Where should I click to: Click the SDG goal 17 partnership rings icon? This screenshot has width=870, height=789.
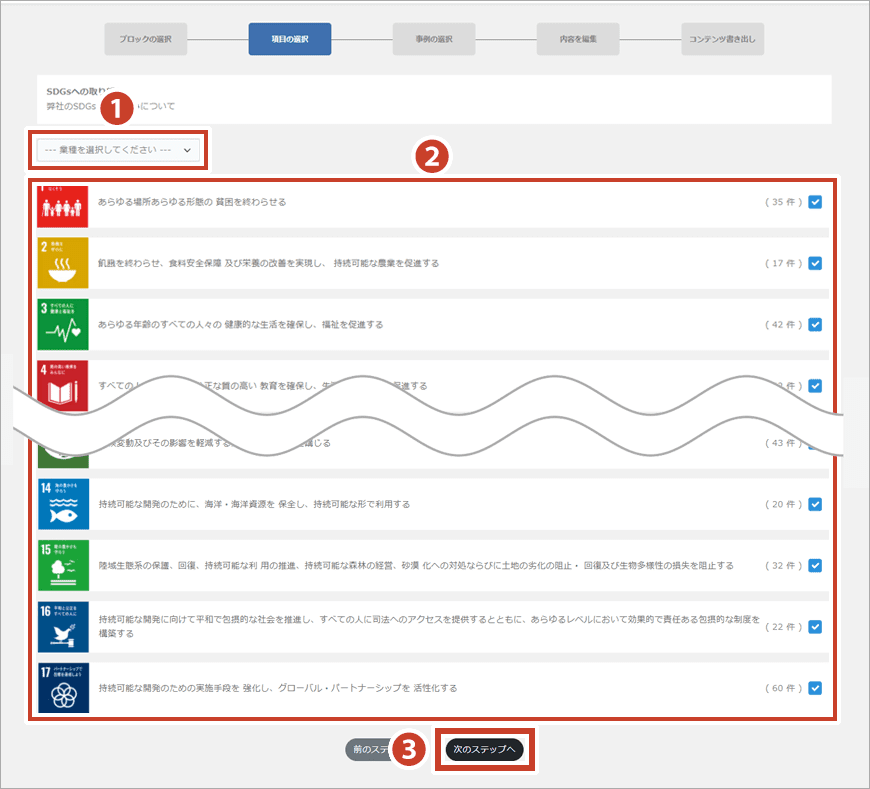[62, 688]
